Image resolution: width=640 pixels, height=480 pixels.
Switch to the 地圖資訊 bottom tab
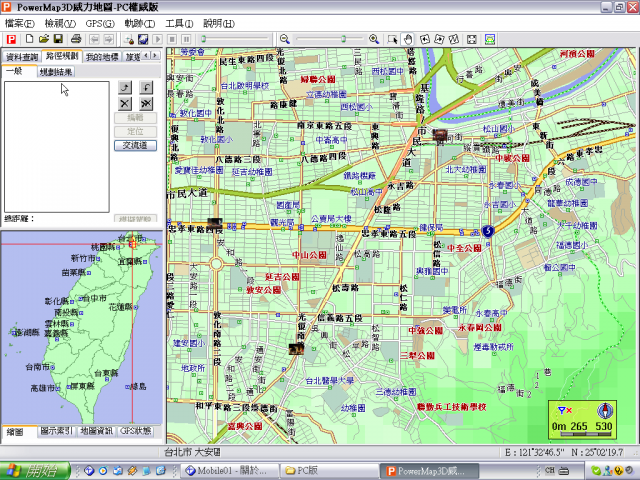96,431
